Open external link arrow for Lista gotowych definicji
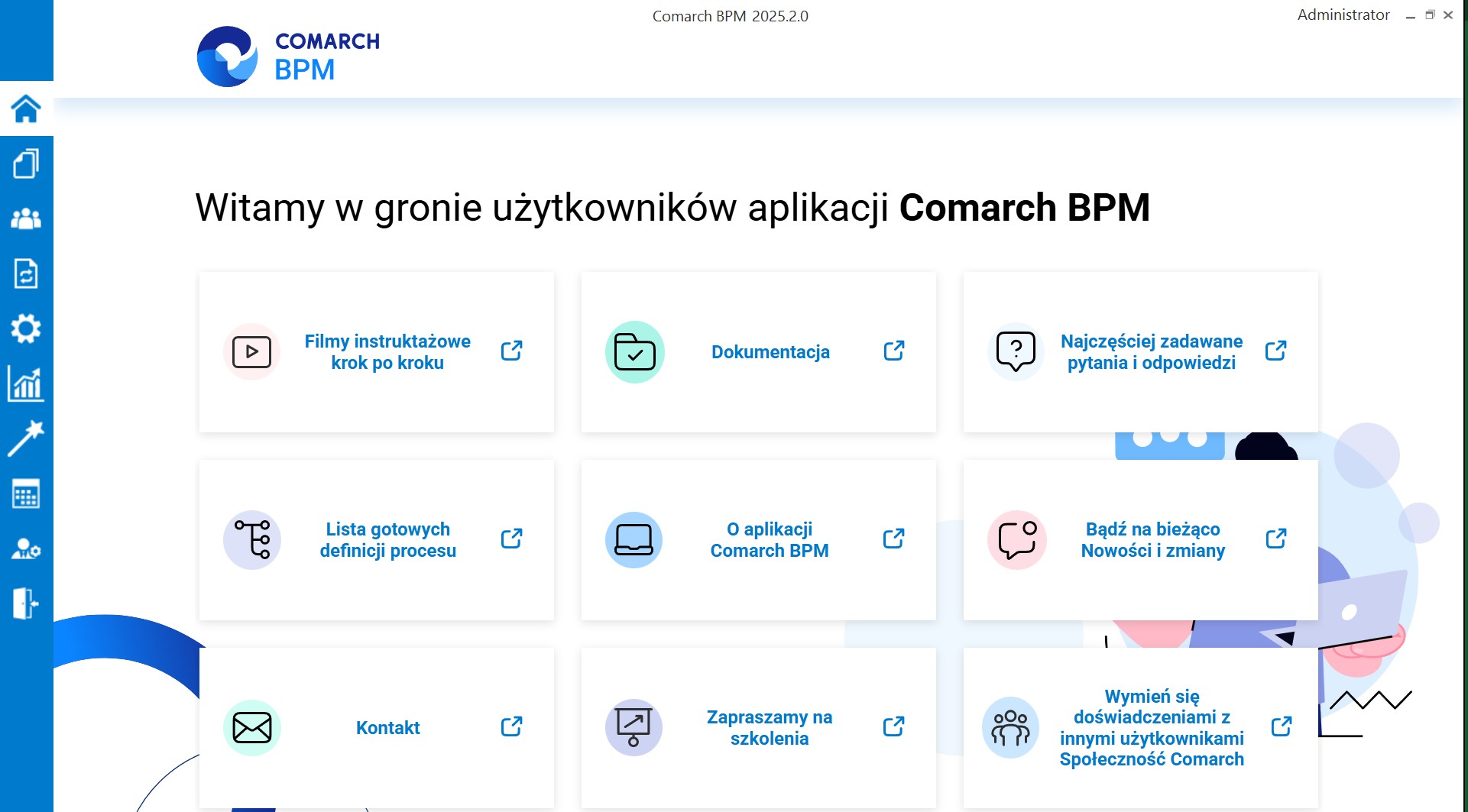The height and width of the screenshot is (812, 1468). 511,539
